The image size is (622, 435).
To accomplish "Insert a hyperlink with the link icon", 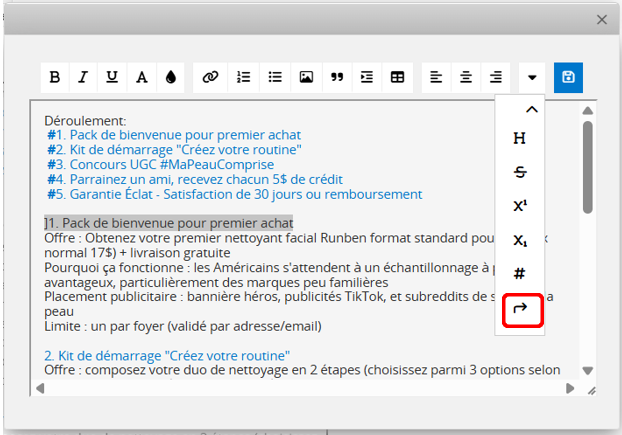I will click(x=210, y=77).
